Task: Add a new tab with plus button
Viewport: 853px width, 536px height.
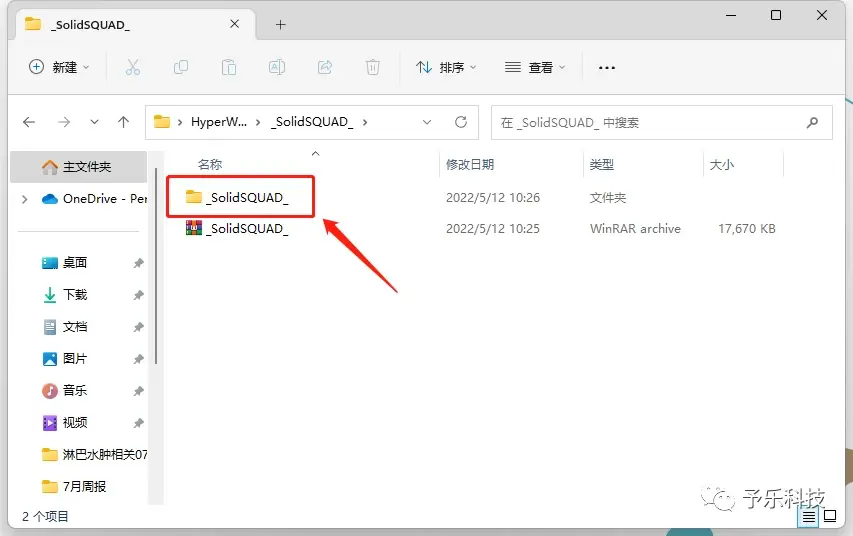Action: [281, 24]
